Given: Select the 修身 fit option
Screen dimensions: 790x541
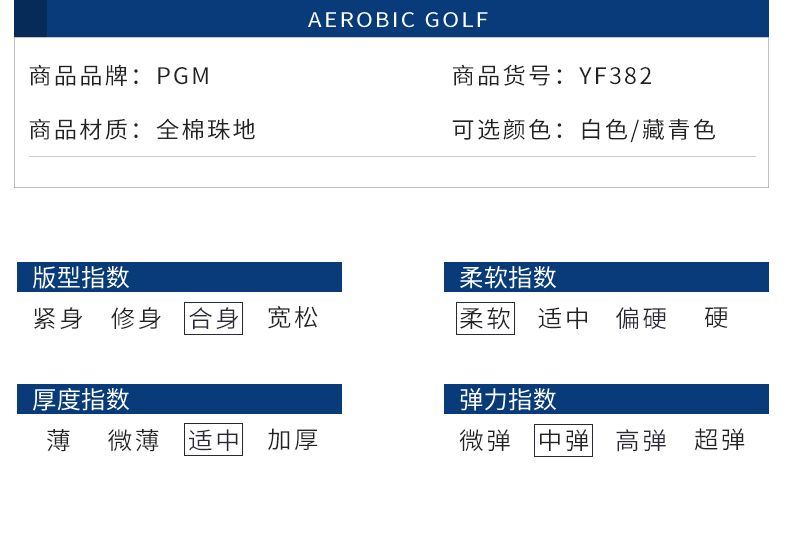Looking at the screenshot, I should (136, 318).
